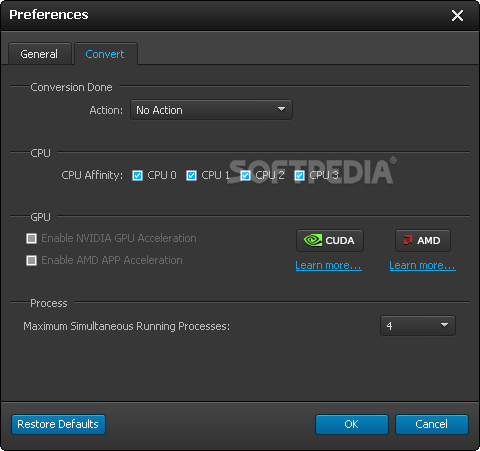The width and height of the screenshot is (480, 451).
Task: Uncheck the CPU 0 affinity checkbox
Action: [137, 175]
